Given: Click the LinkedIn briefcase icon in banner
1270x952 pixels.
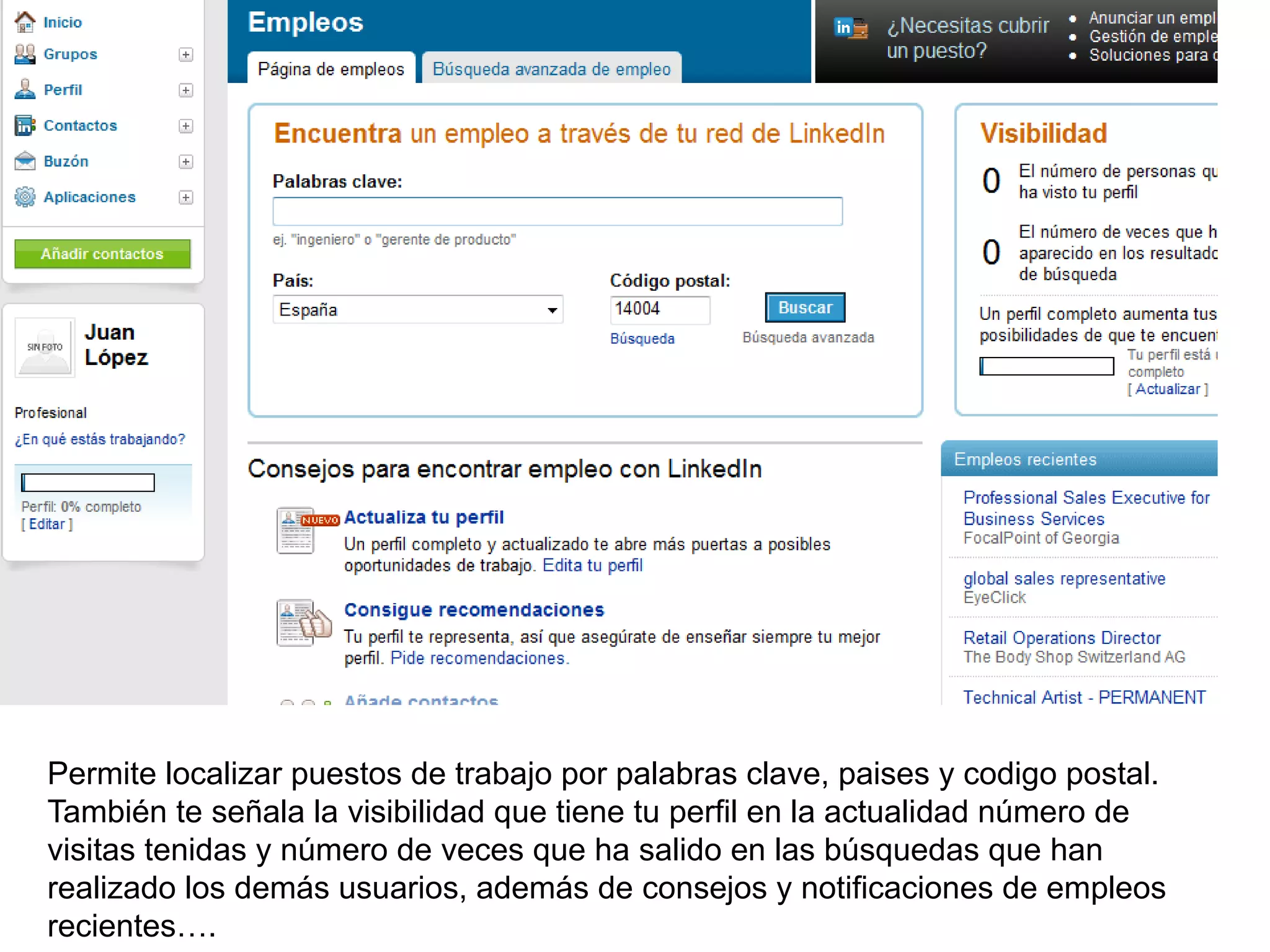Looking at the screenshot, I should point(851,28).
